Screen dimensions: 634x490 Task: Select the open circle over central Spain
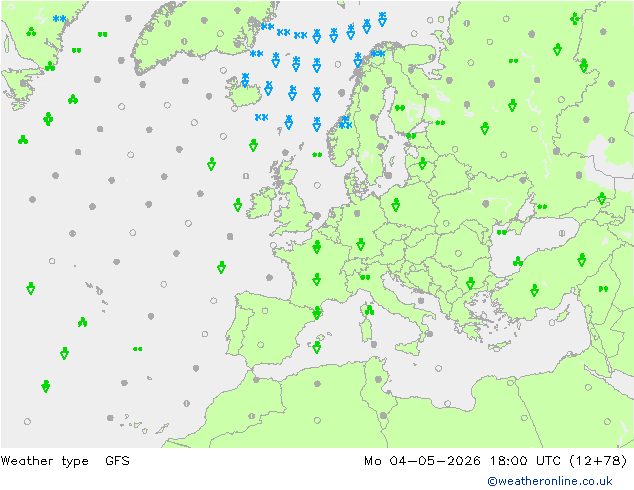click(x=261, y=345)
